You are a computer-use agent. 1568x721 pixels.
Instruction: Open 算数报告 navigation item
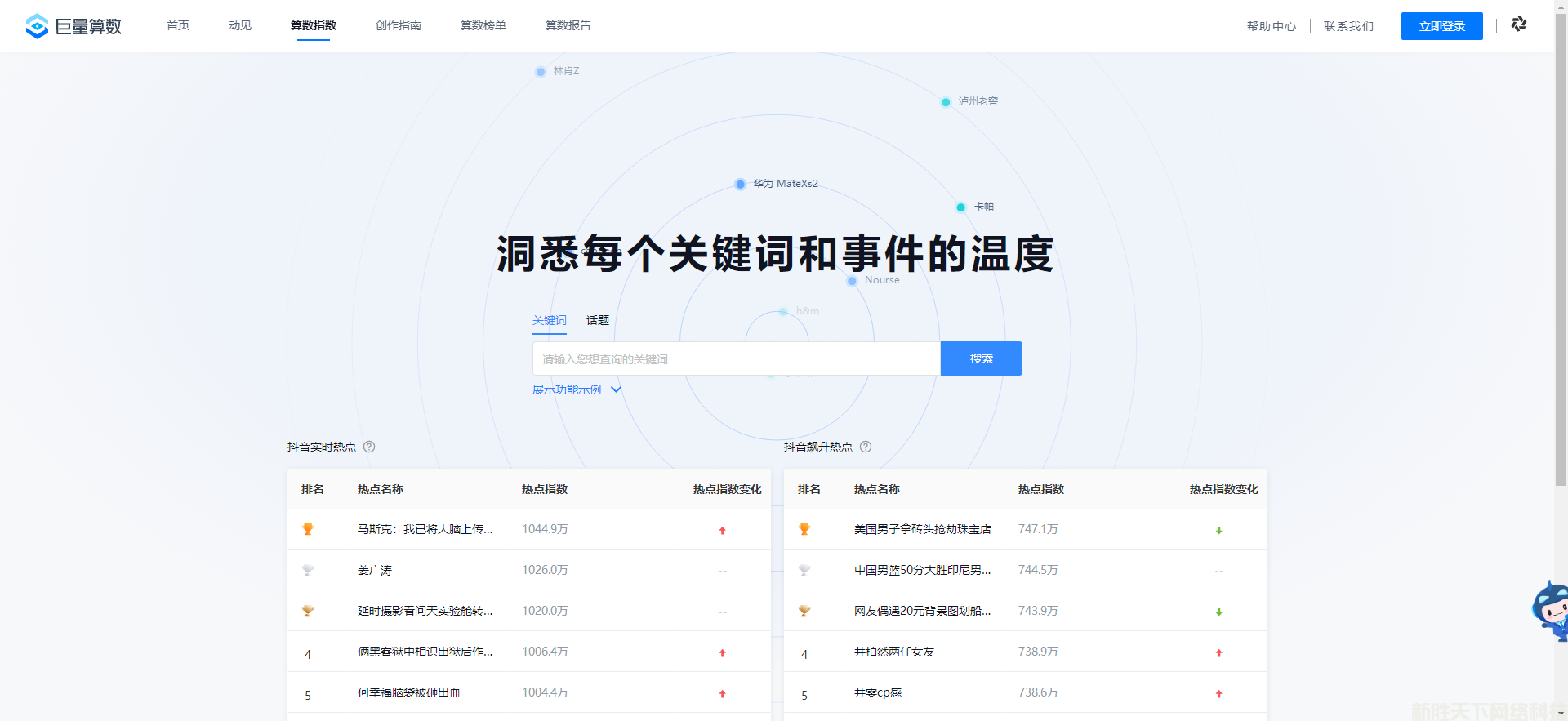568,25
